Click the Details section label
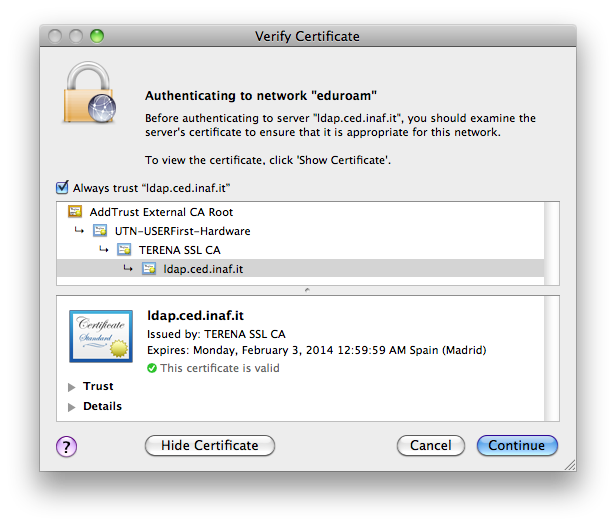616x526 pixels. click(103, 406)
